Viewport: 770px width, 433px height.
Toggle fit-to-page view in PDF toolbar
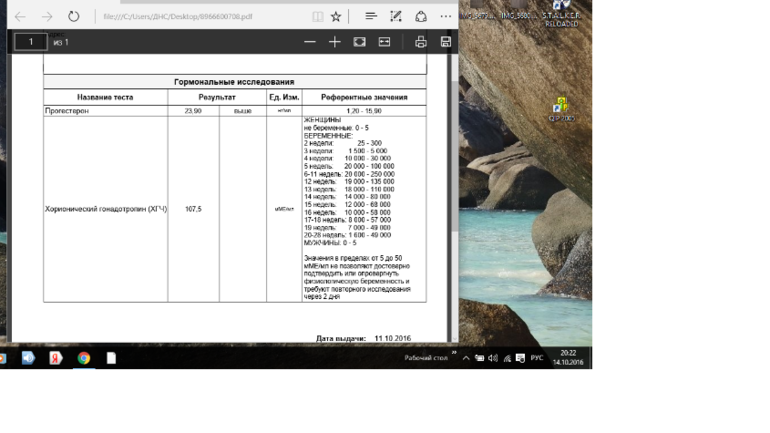tap(360, 42)
